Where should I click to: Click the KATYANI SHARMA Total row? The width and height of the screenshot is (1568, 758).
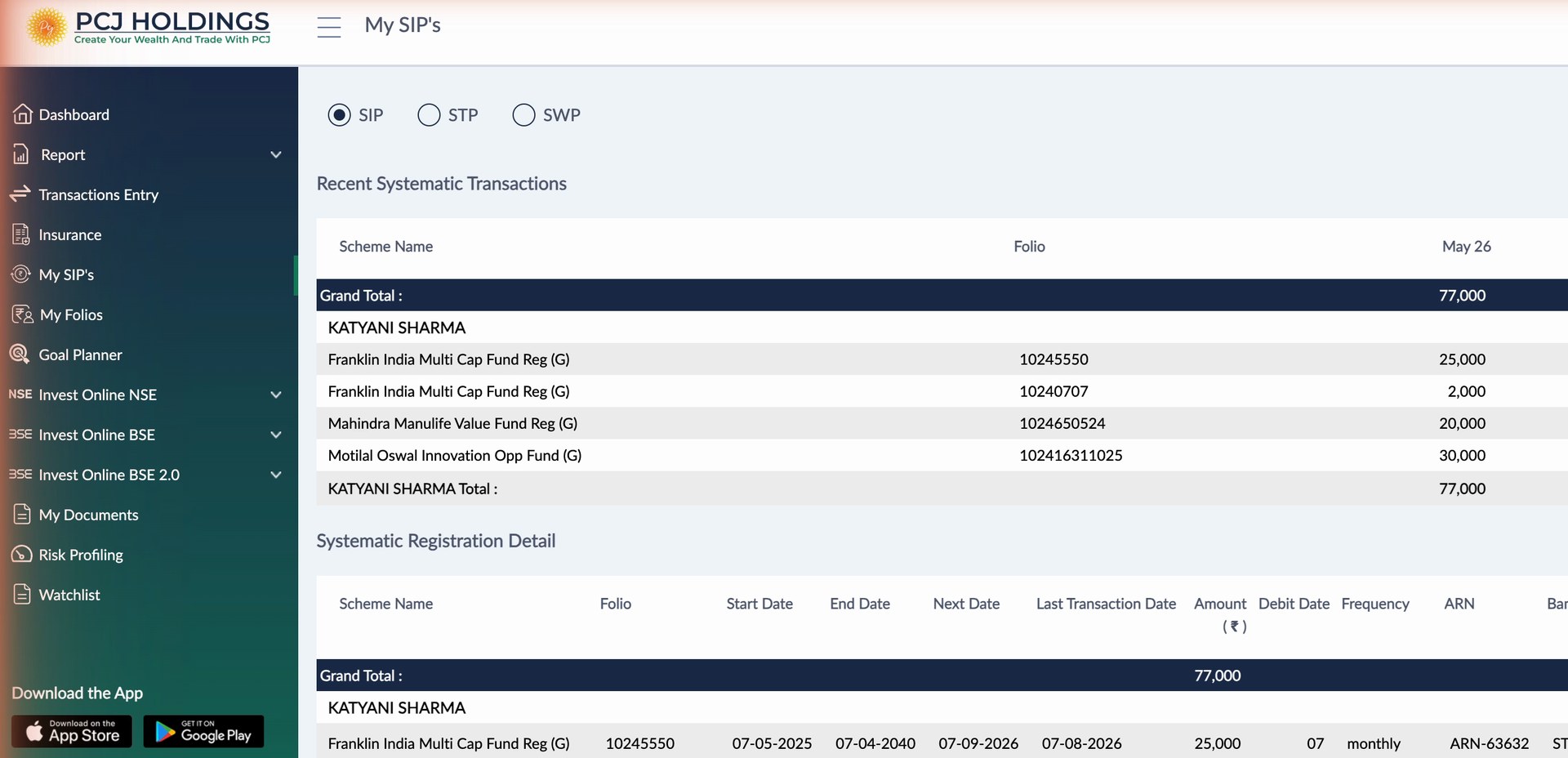(x=942, y=488)
